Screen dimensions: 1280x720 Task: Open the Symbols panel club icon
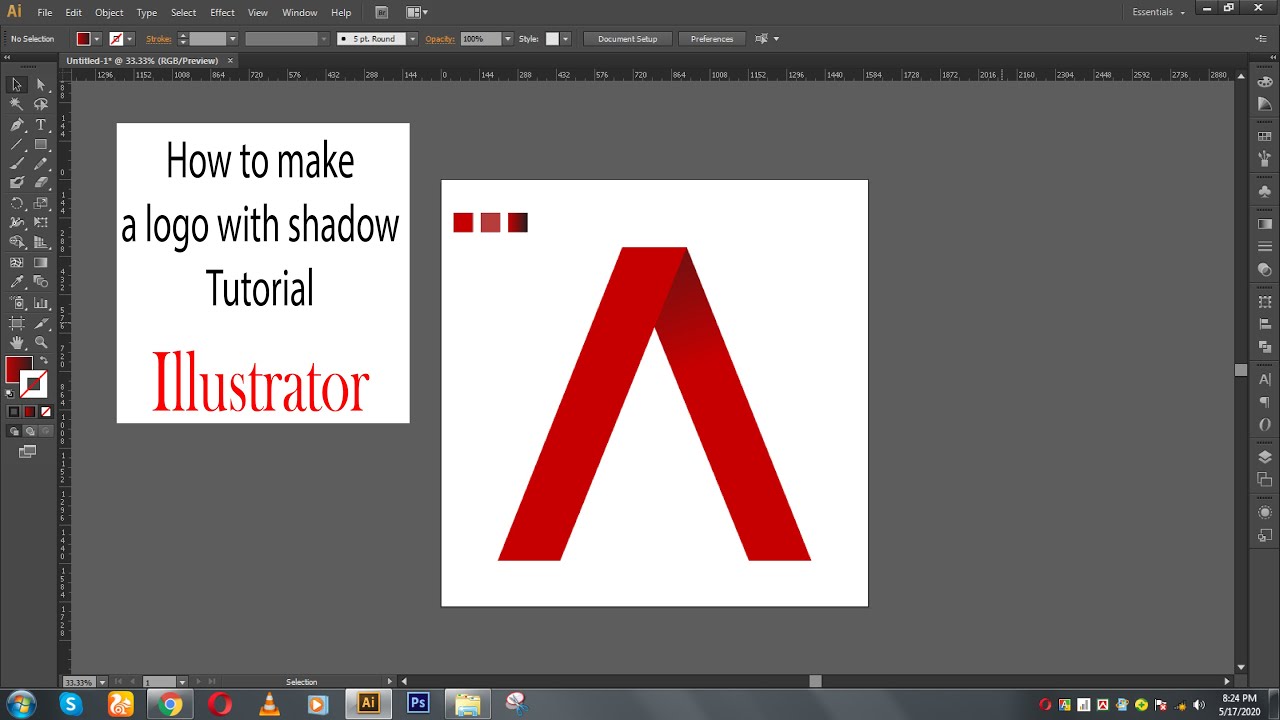(x=1265, y=191)
